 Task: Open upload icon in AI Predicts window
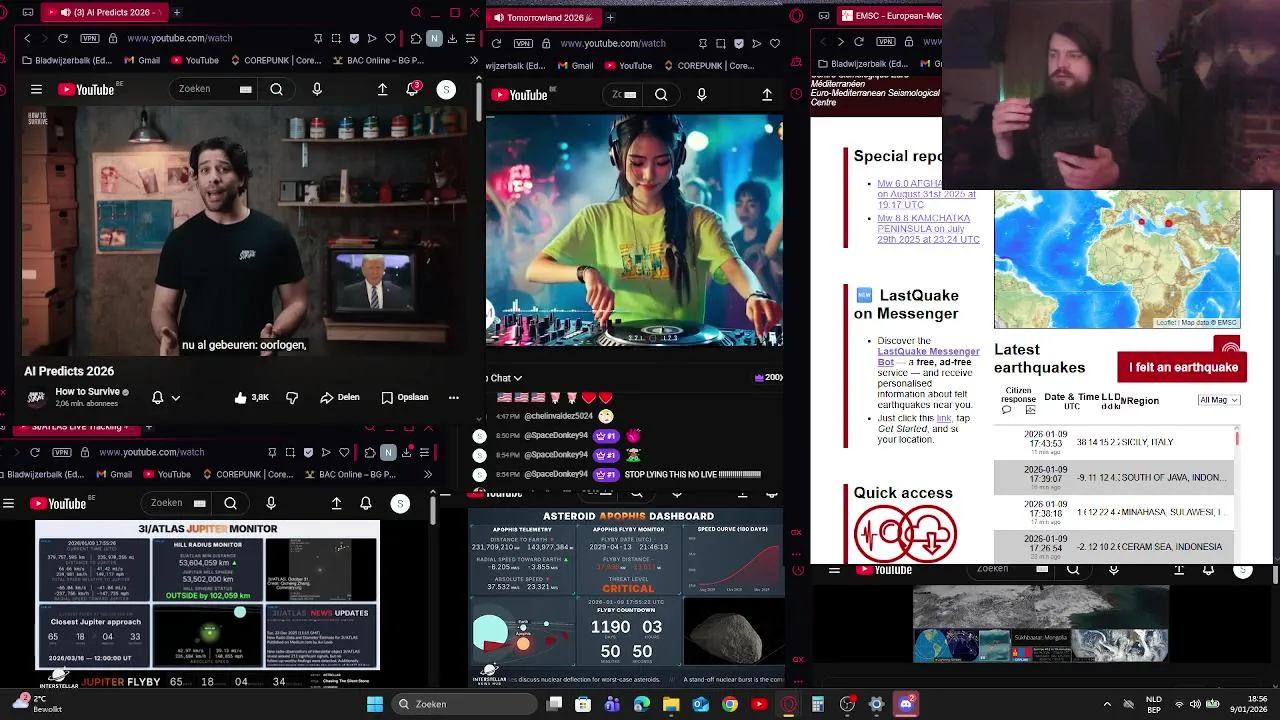[382, 89]
